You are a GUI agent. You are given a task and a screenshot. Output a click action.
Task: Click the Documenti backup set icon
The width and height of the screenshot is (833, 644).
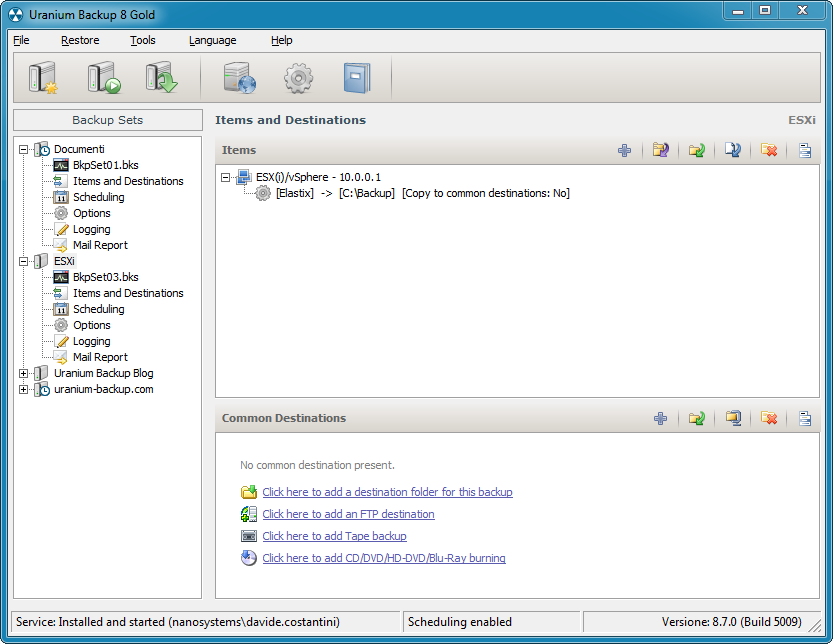click(x=42, y=149)
